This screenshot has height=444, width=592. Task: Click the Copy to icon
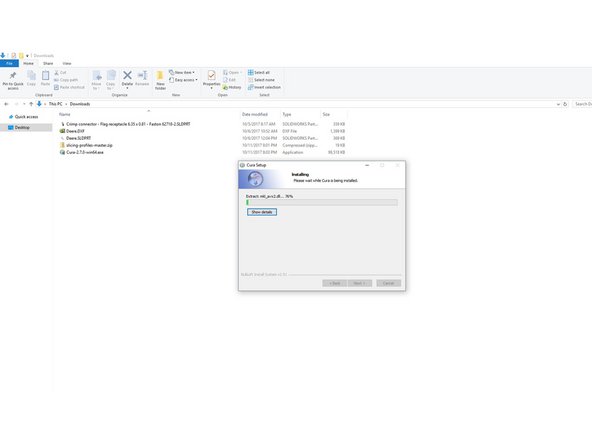pos(111,76)
